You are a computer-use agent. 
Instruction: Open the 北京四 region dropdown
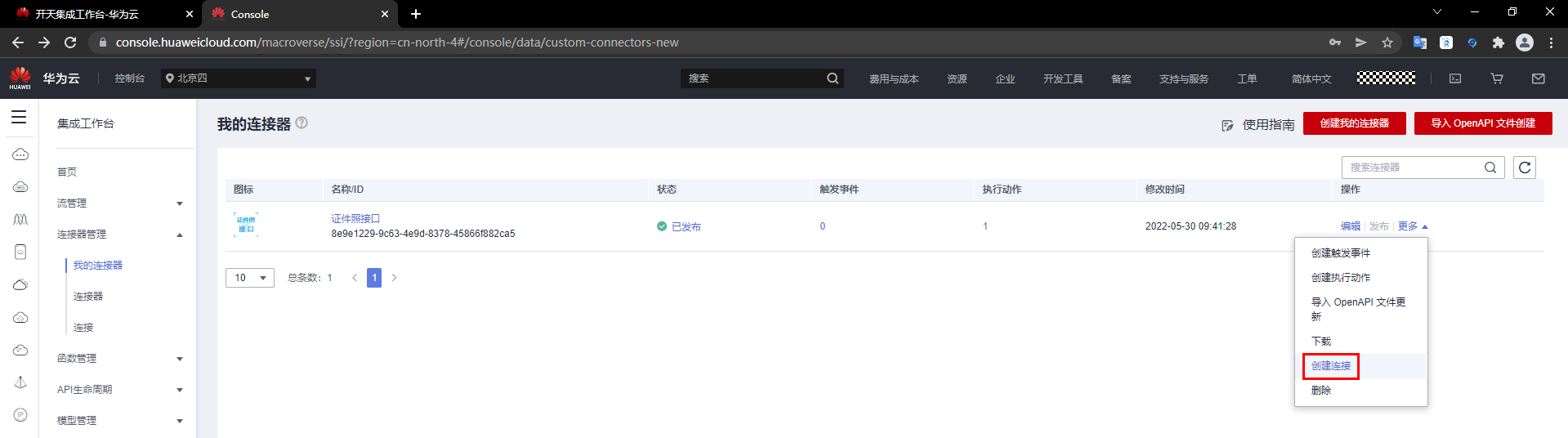coord(239,78)
